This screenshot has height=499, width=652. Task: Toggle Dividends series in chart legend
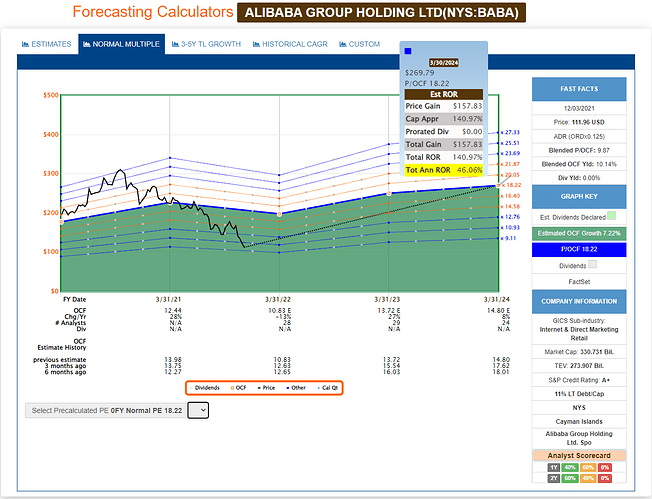pyautogui.click(x=205, y=388)
